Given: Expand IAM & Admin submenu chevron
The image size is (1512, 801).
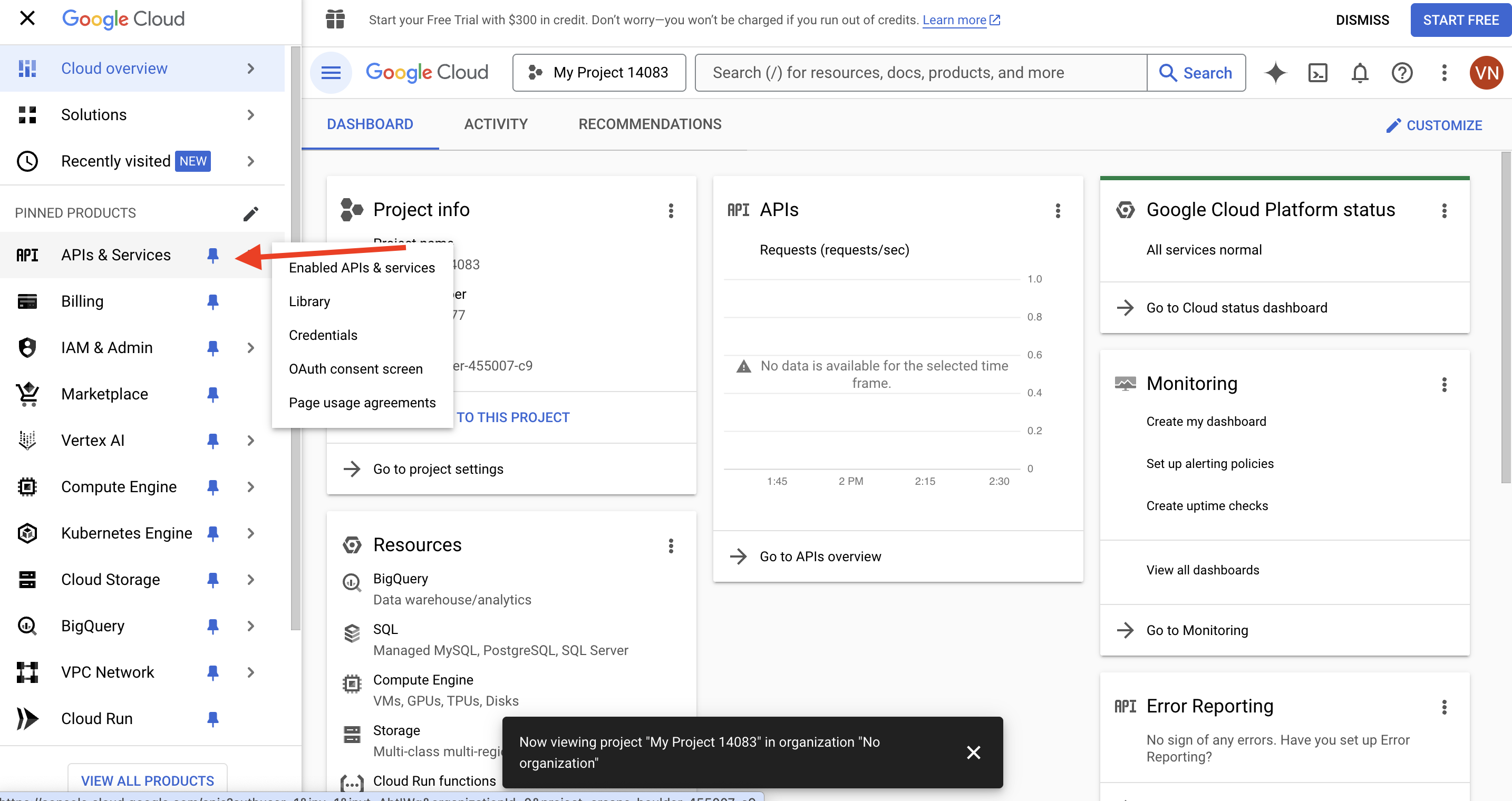Looking at the screenshot, I should click(x=250, y=348).
